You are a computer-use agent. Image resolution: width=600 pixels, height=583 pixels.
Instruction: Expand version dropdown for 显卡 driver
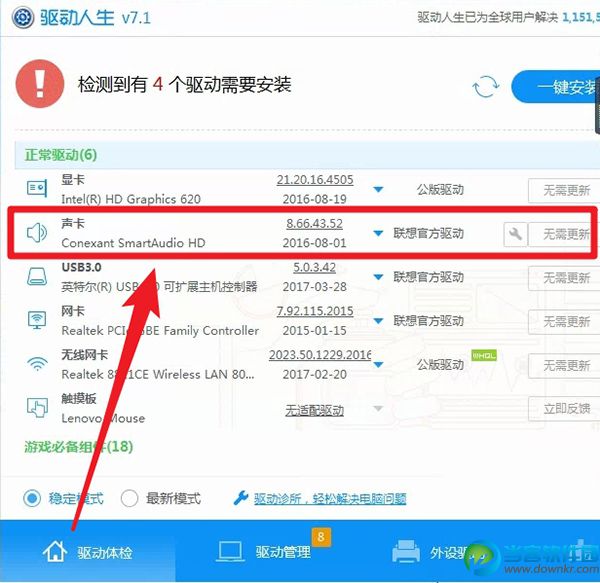pyautogui.click(x=378, y=189)
